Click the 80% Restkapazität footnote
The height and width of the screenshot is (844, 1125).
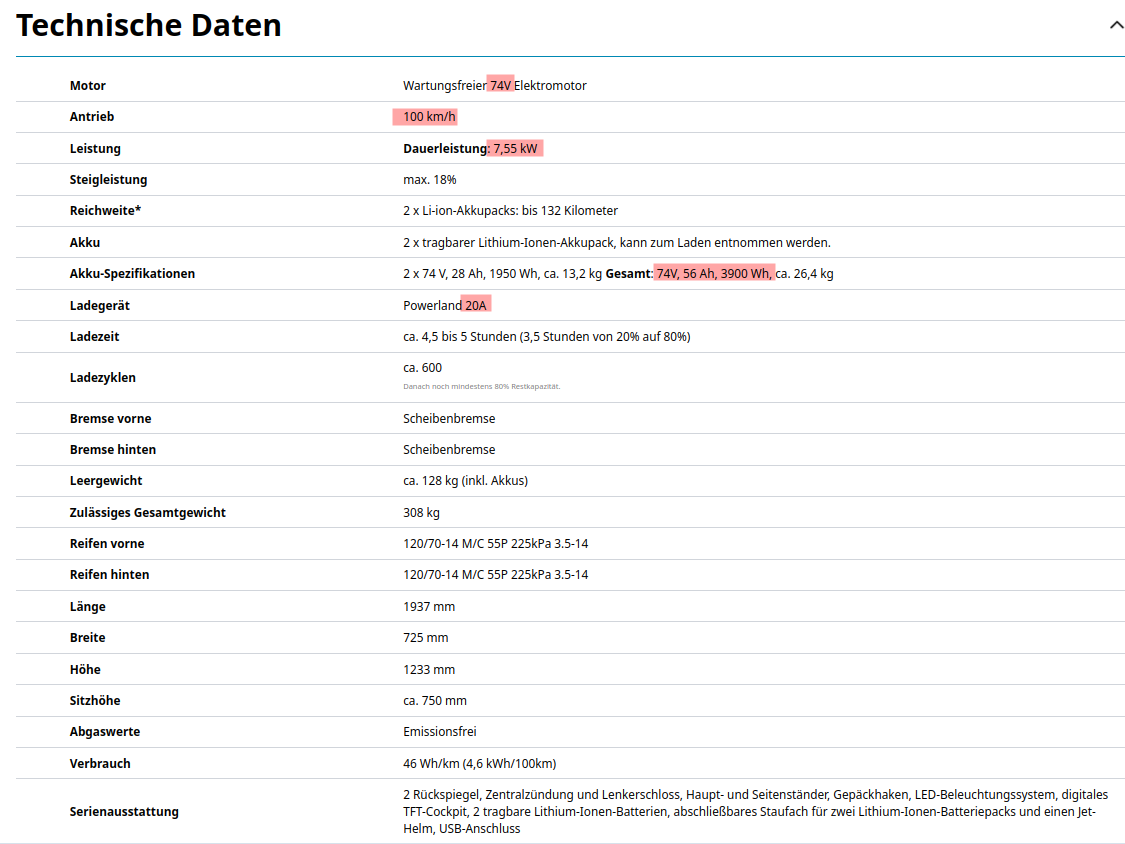(x=481, y=386)
